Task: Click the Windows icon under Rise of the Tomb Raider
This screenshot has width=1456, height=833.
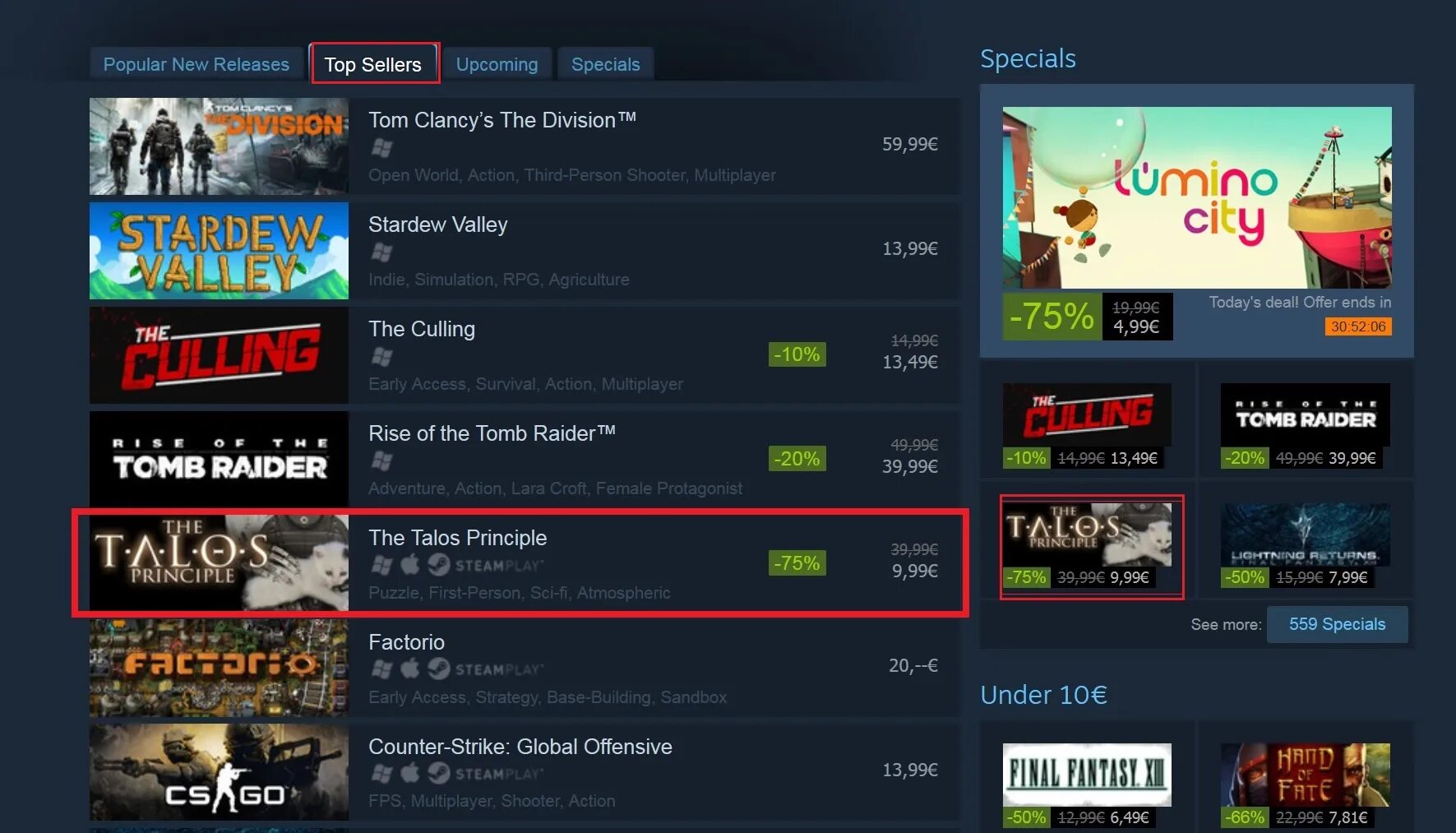Action: coord(381,461)
